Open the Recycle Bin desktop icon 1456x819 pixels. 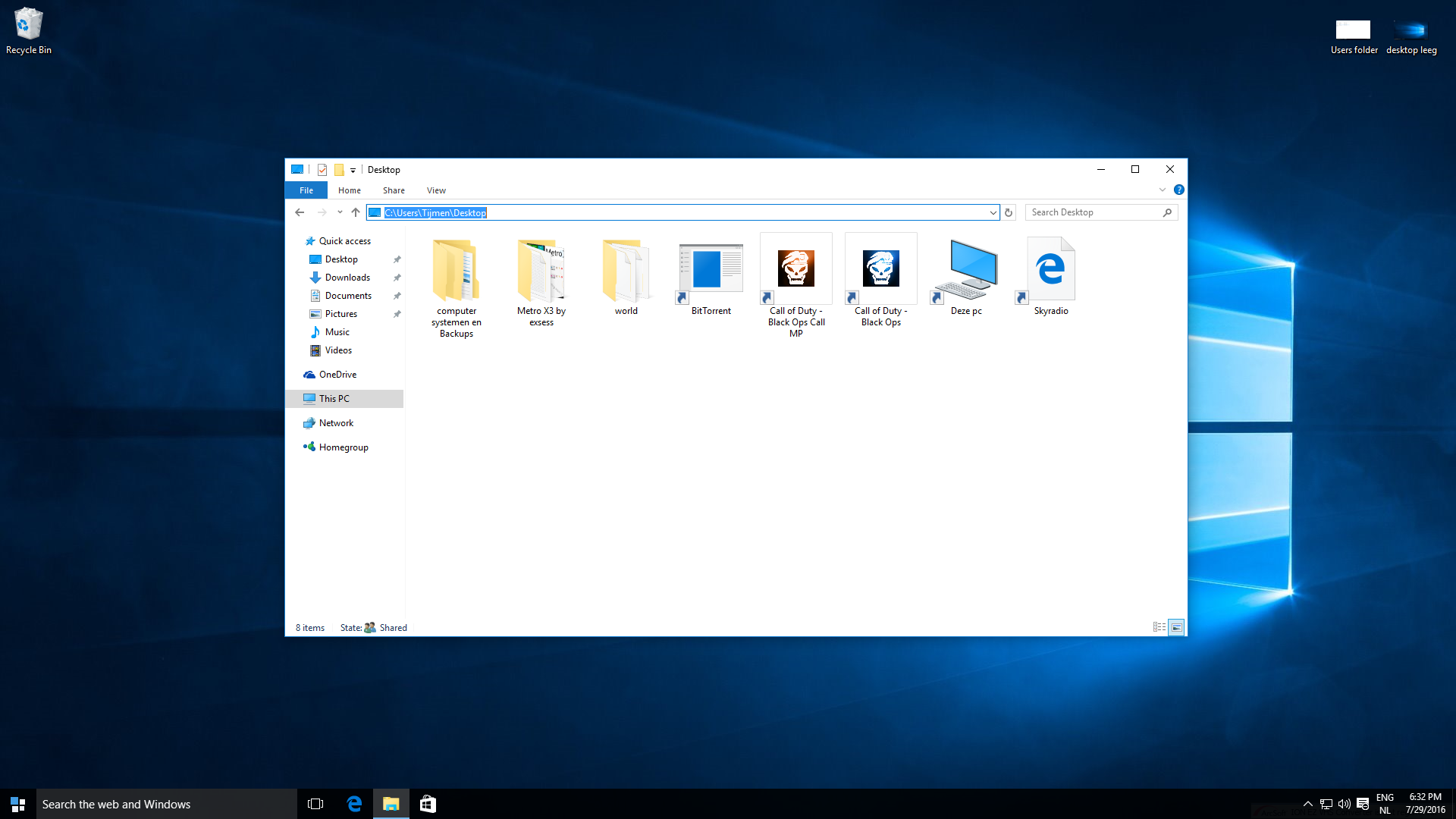(x=29, y=30)
